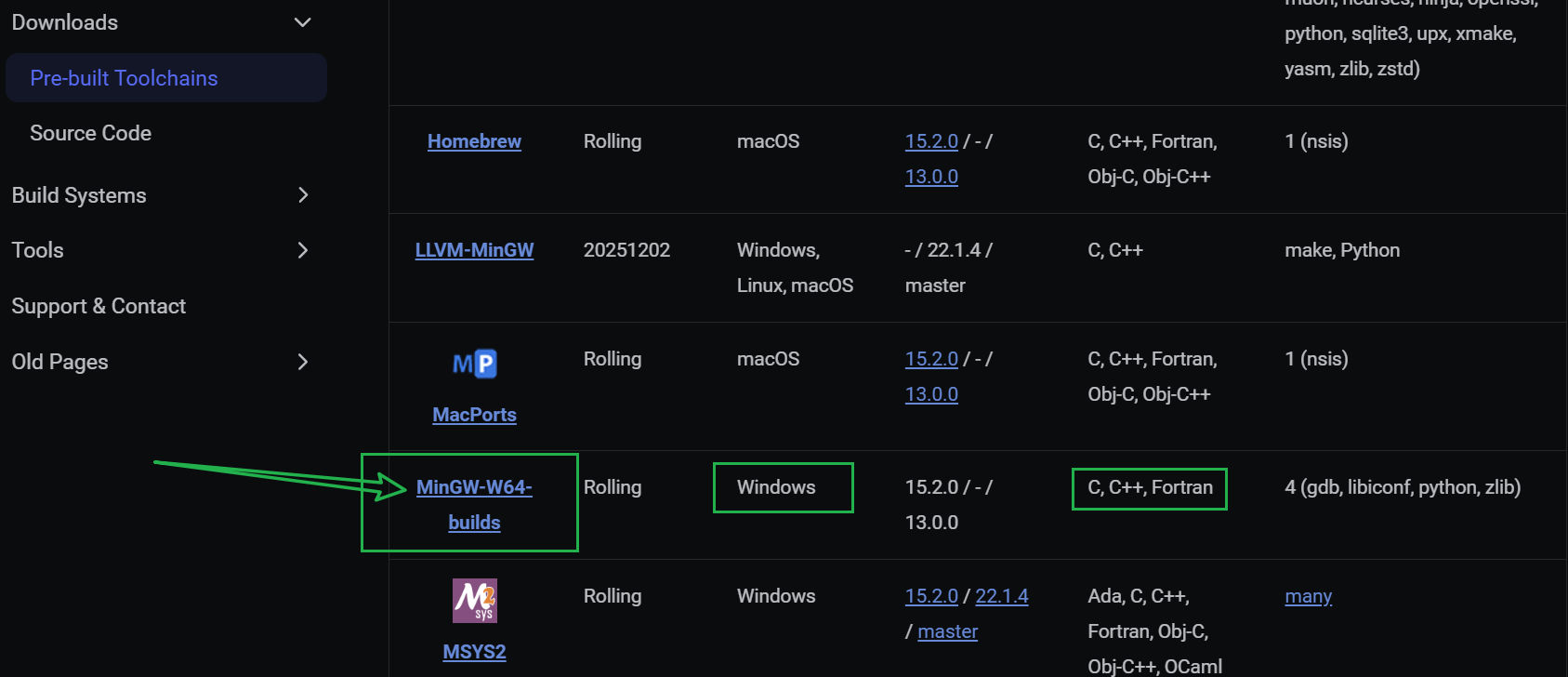Open the MSYS2 text link
Image resolution: width=1568 pixels, height=677 pixels.
tap(474, 652)
